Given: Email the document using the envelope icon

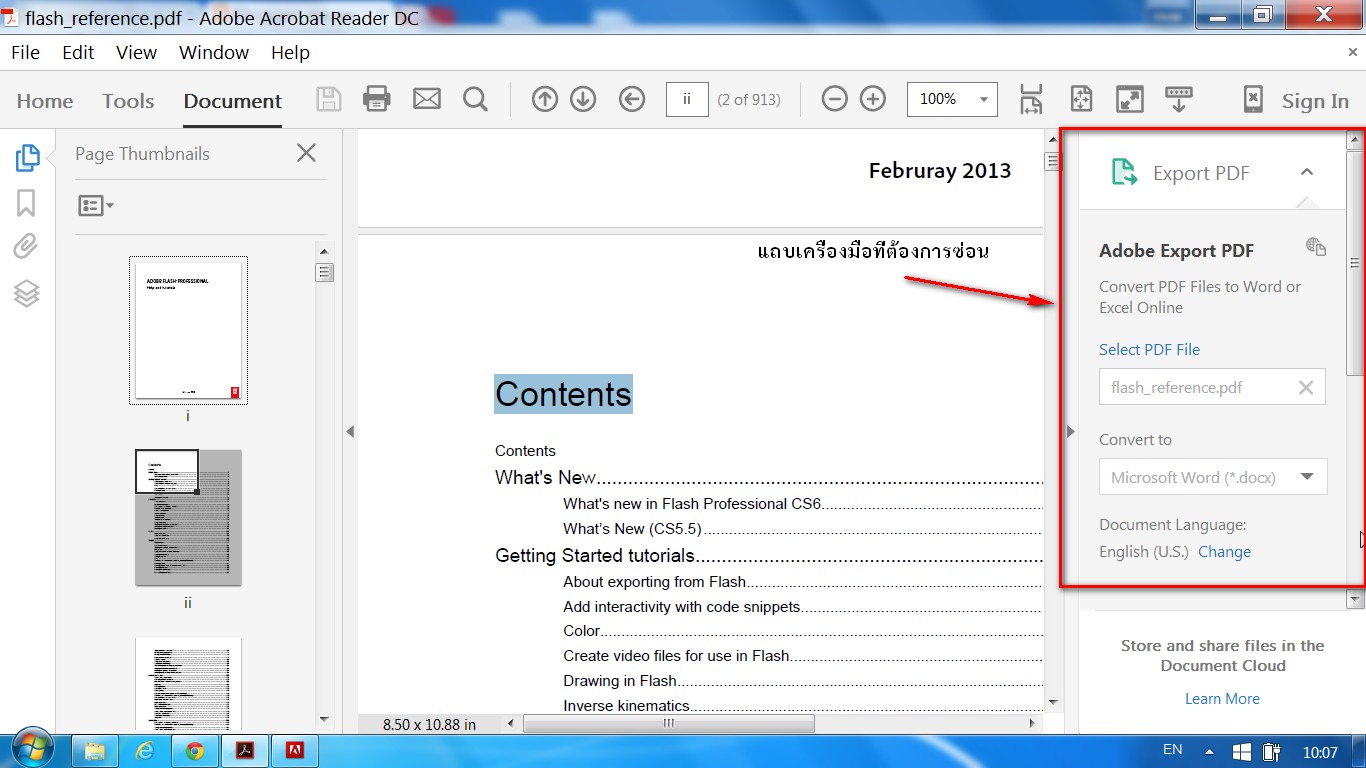Looking at the screenshot, I should coord(427,99).
